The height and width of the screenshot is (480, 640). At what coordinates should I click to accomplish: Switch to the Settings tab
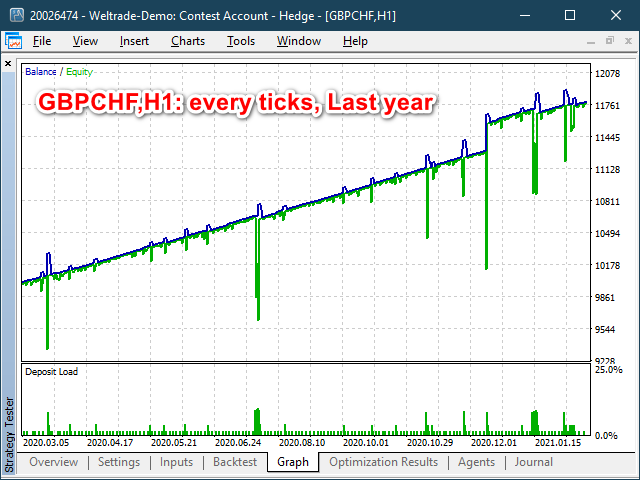tap(119, 462)
